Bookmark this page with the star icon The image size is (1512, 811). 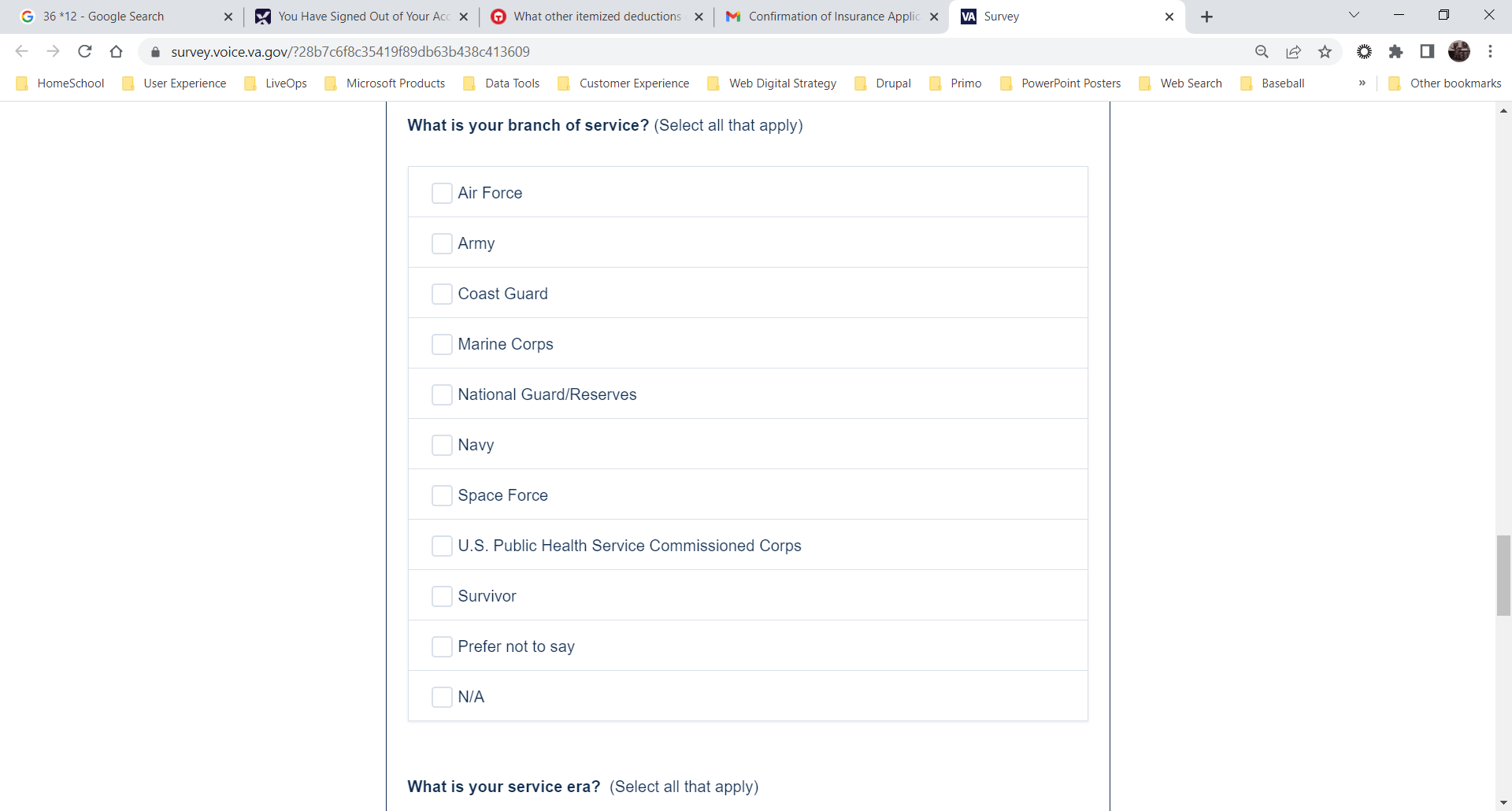(x=1325, y=52)
